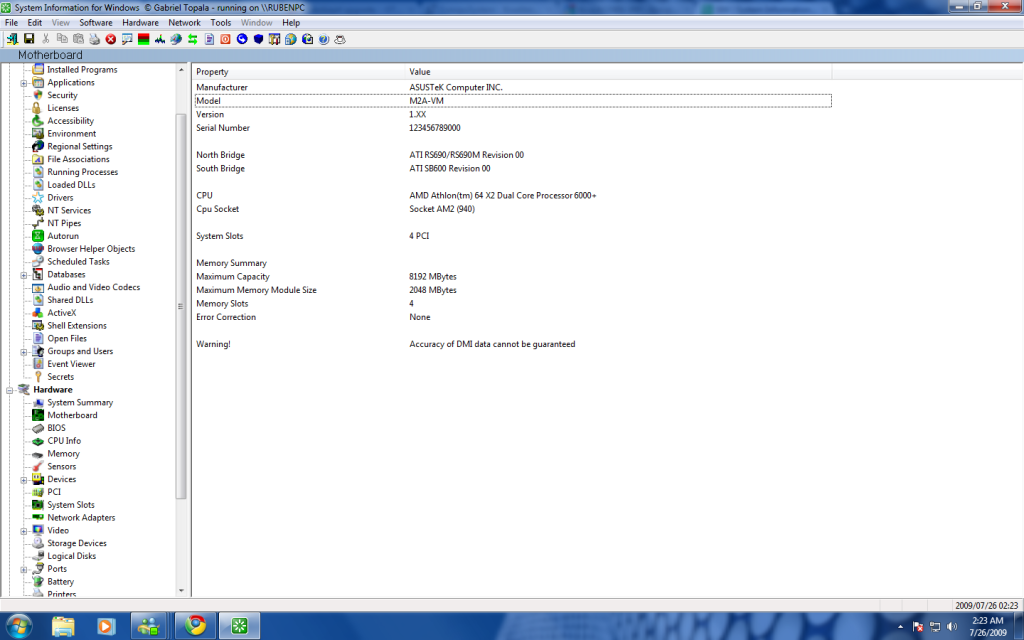
Task: Click the Drivers star icon in the tree
Action: click(x=38, y=197)
